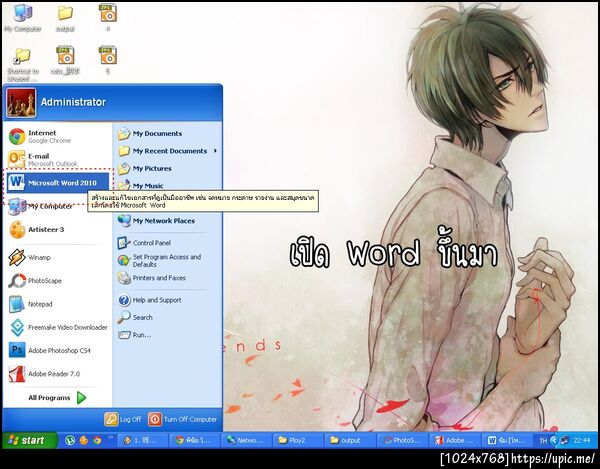Click the TH language indicator in tray
Viewport: 600px width, 469px height.
(543, 441)
